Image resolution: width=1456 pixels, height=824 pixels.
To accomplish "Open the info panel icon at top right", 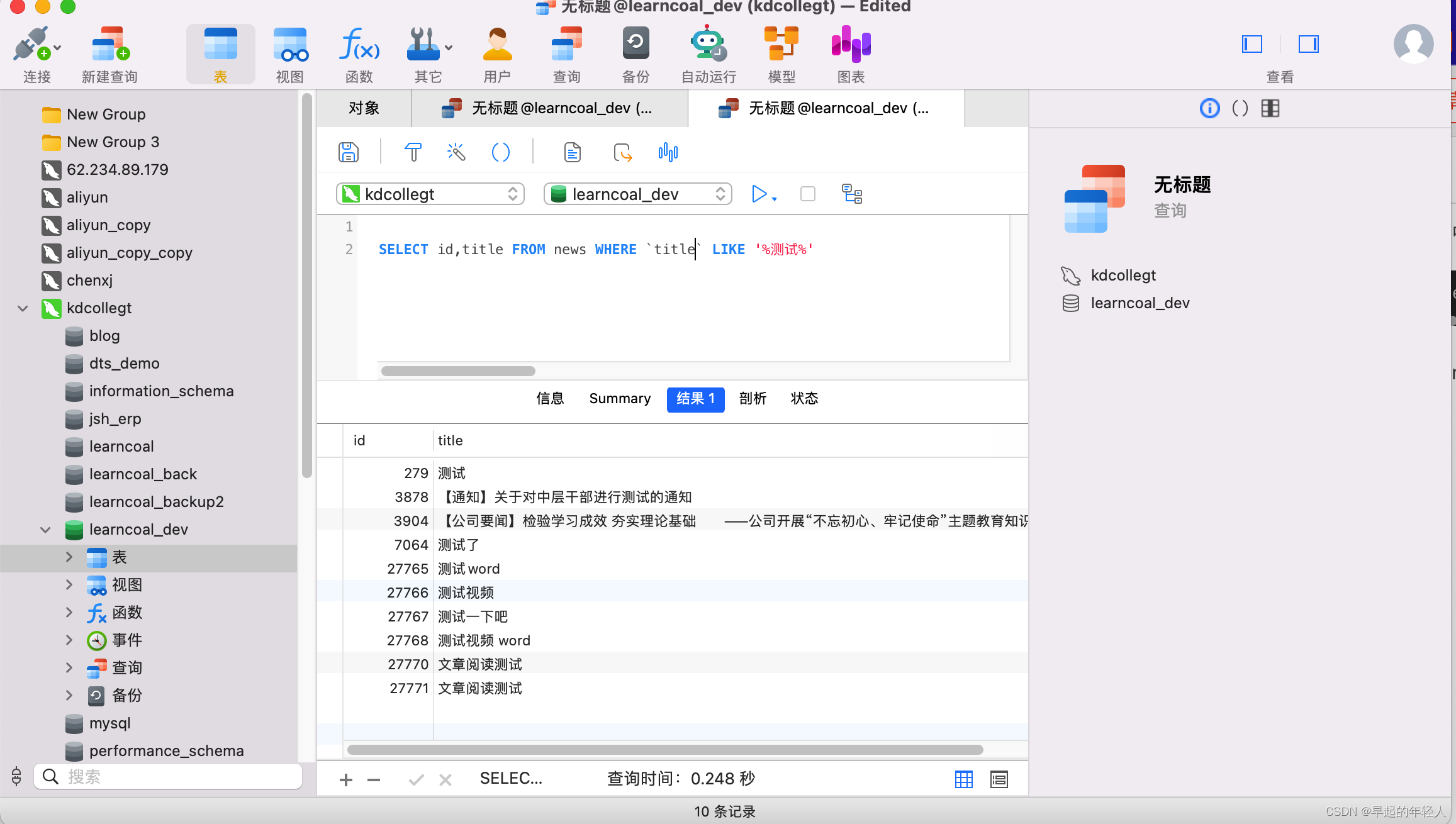I will 1209,108.
